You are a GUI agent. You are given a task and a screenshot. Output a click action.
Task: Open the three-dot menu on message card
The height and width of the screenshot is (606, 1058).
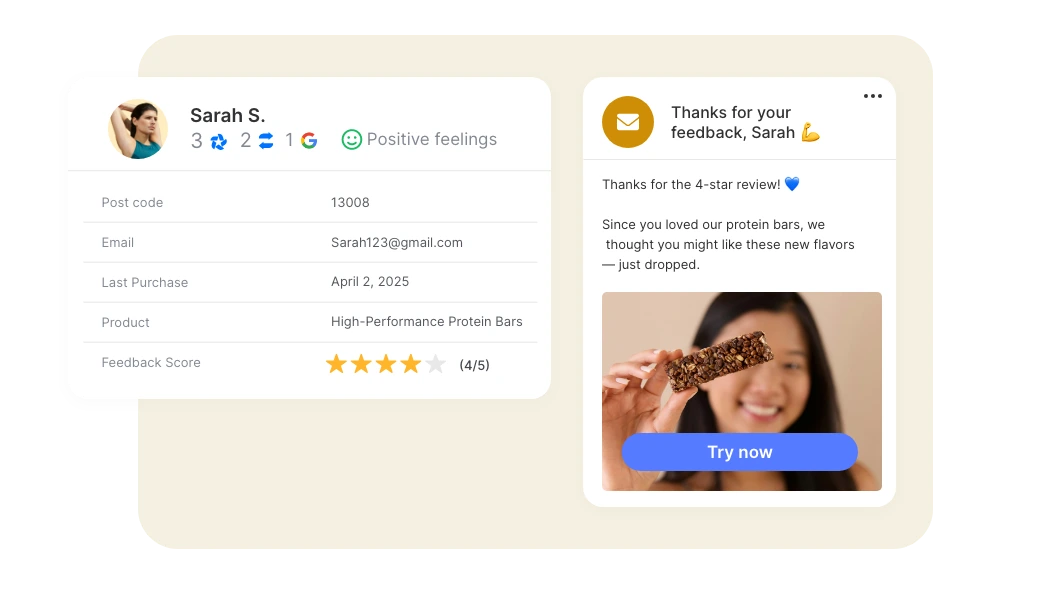tap(872, 96)
